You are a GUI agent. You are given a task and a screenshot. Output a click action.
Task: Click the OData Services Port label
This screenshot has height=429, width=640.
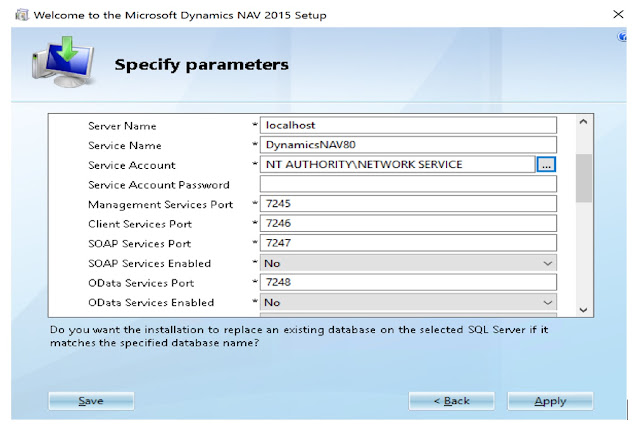coord(141,283)
